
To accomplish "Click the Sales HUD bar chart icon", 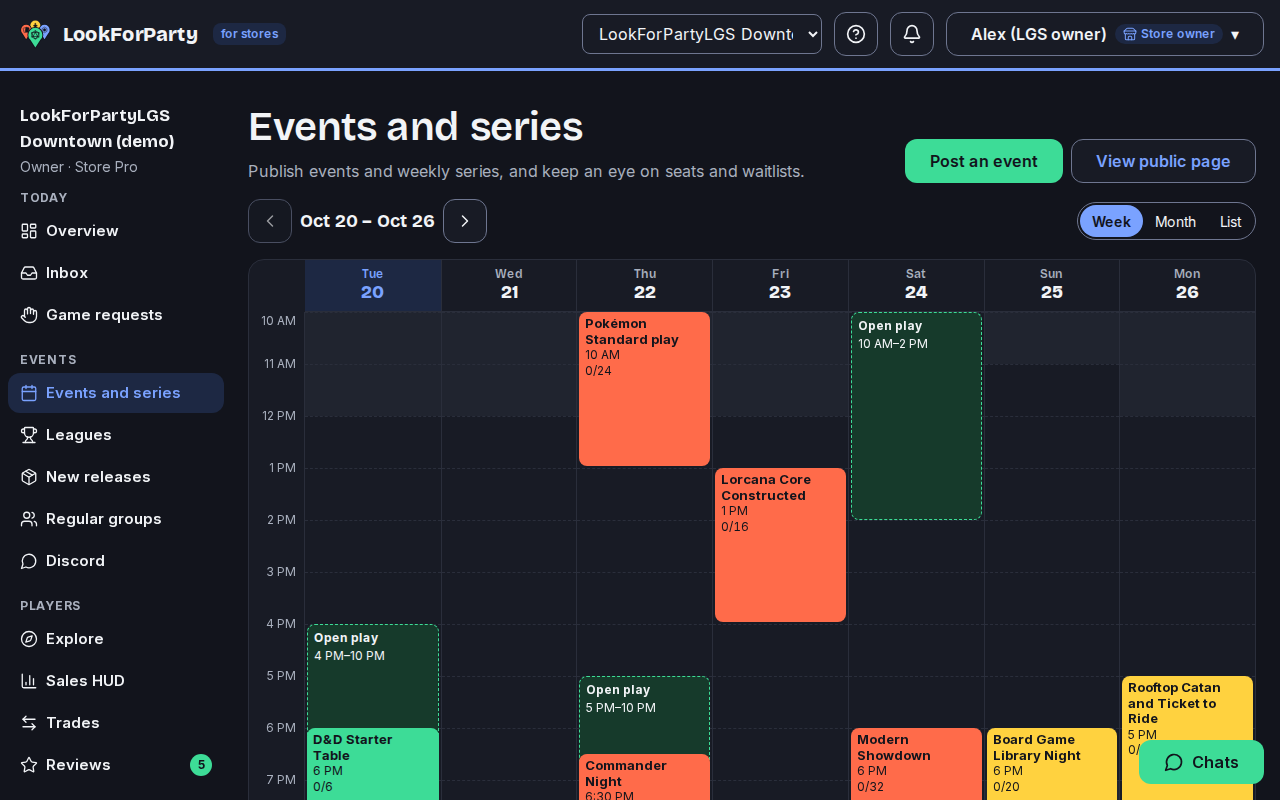I will click(29, 681).
